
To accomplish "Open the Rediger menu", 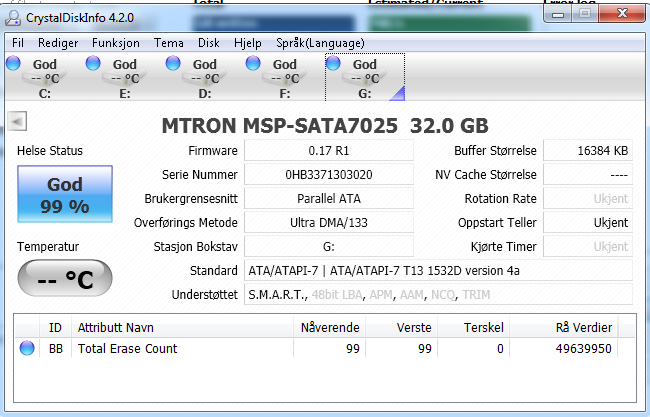I will (x=58, y=43).
